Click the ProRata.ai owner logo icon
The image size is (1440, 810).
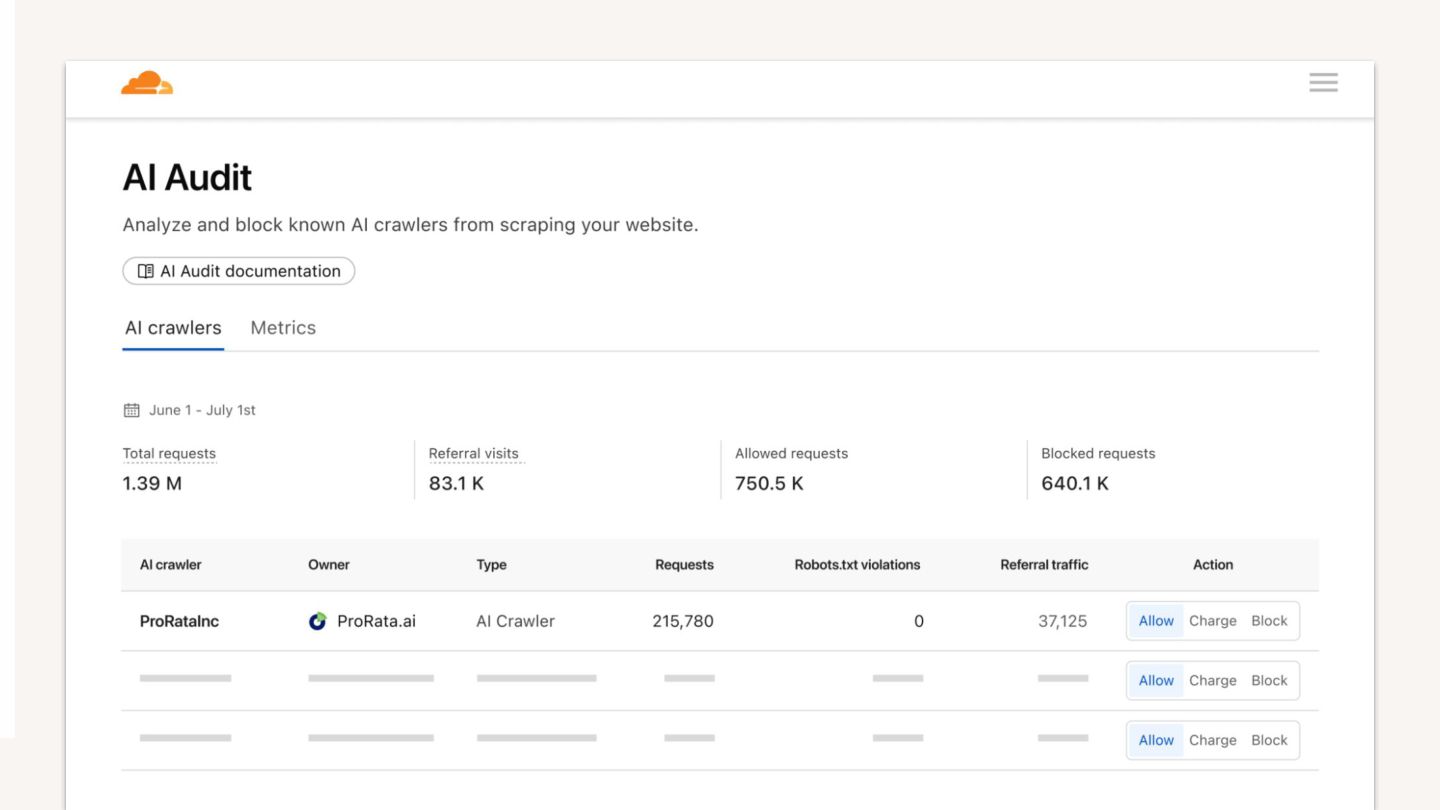click(318, 621)
